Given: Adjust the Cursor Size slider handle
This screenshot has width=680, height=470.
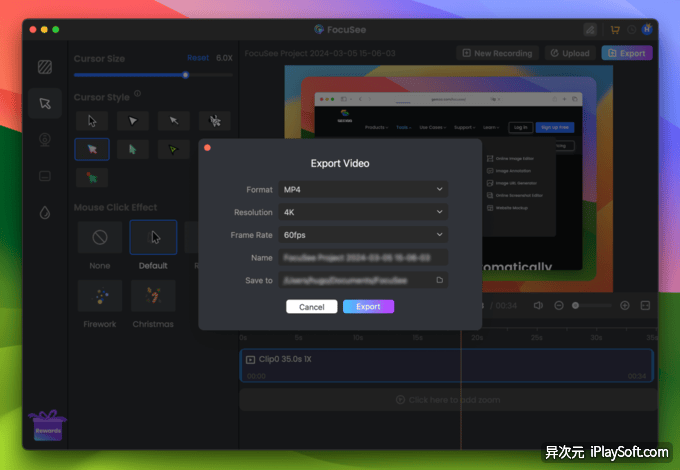Looking at the screenshot, I should pyautogui.click(x=186, y=75).
